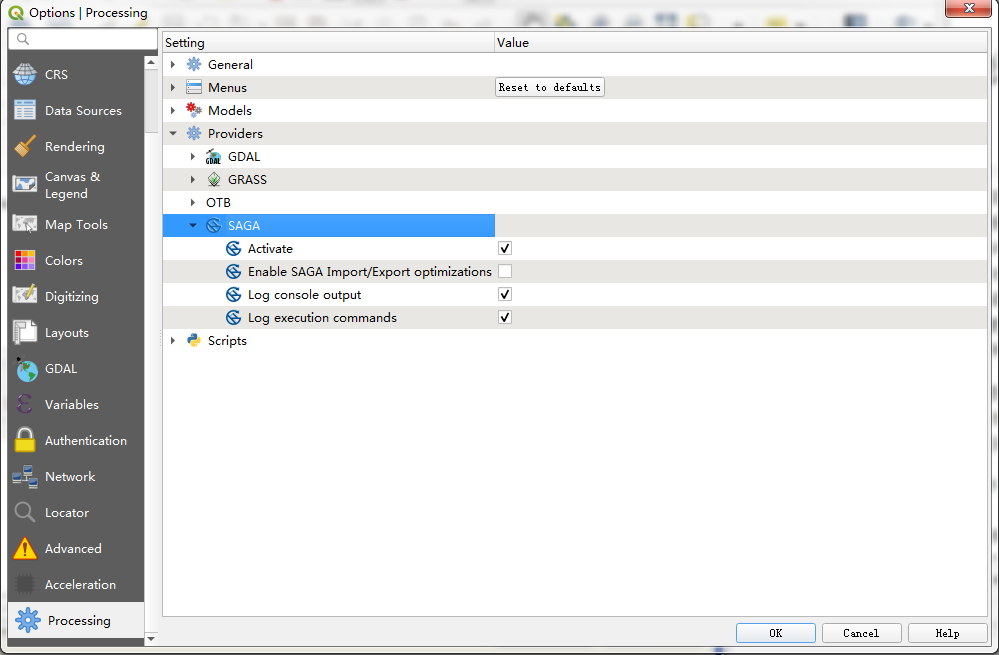The width and height of the screenshot is (999, 655).
Task: Click the Map Tools icon
Action: click(x=25, y=224)
